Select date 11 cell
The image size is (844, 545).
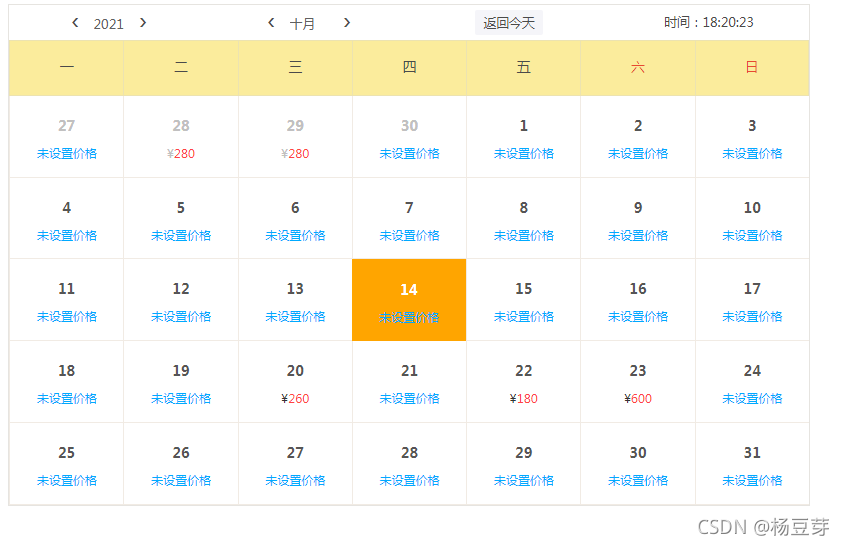(67, 300)
